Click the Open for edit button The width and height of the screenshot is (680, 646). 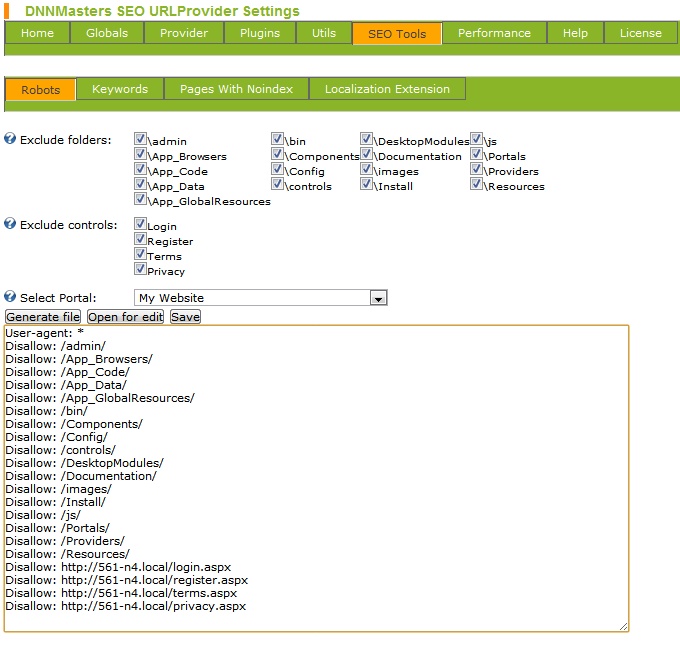click(126, 317)
